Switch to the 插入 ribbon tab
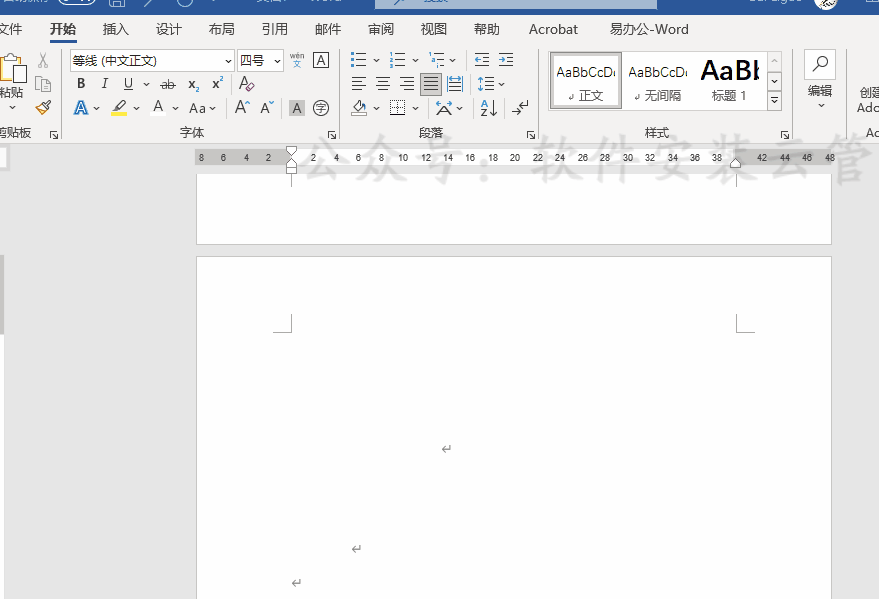879x599 pixels. (x=116, y=29)
